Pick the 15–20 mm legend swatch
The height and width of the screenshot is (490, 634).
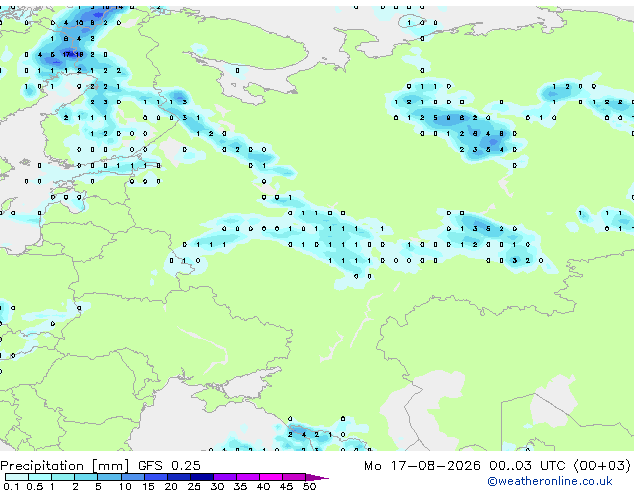[x=155, y=477]
